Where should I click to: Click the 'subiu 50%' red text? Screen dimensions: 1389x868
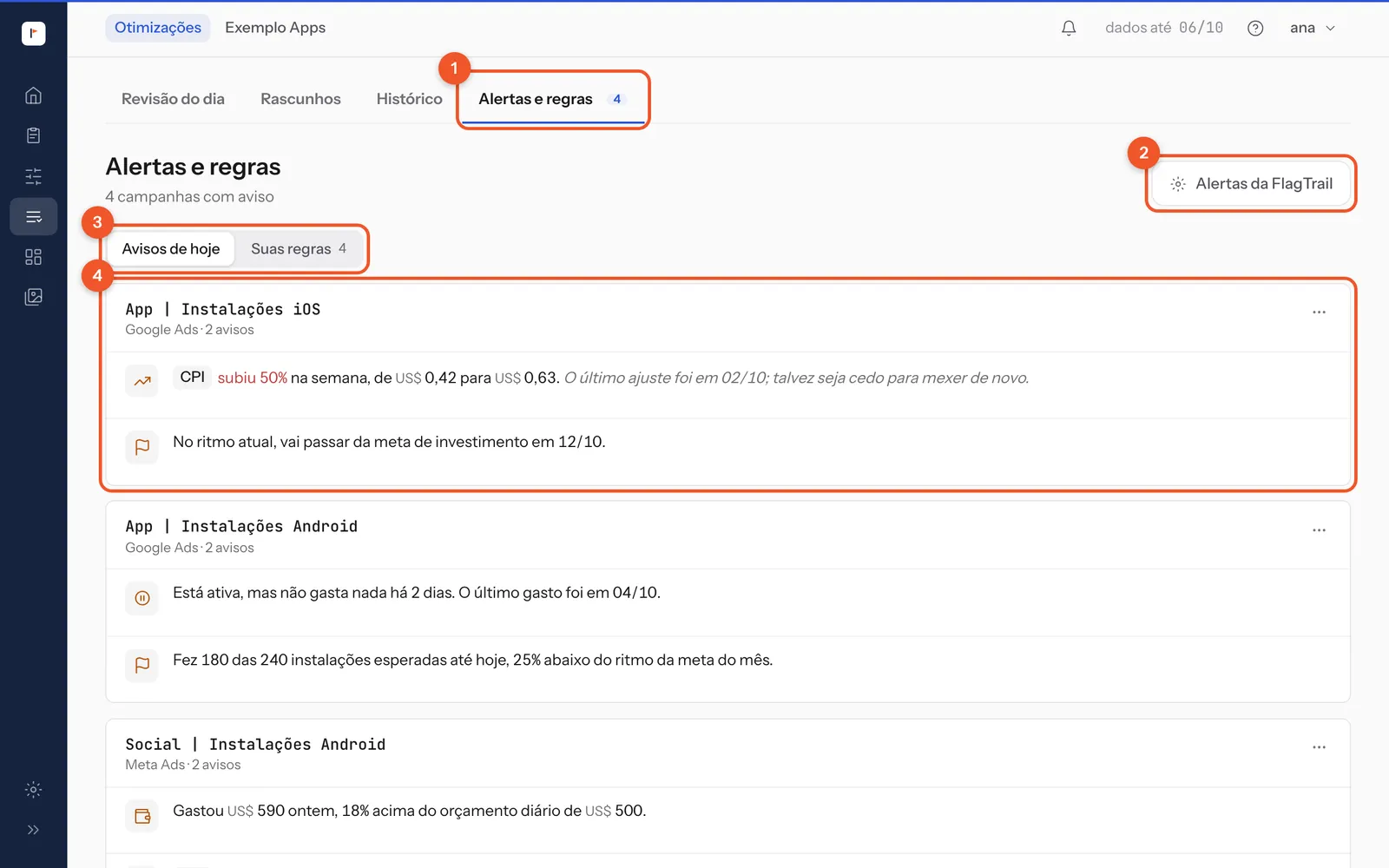(253, 378)
